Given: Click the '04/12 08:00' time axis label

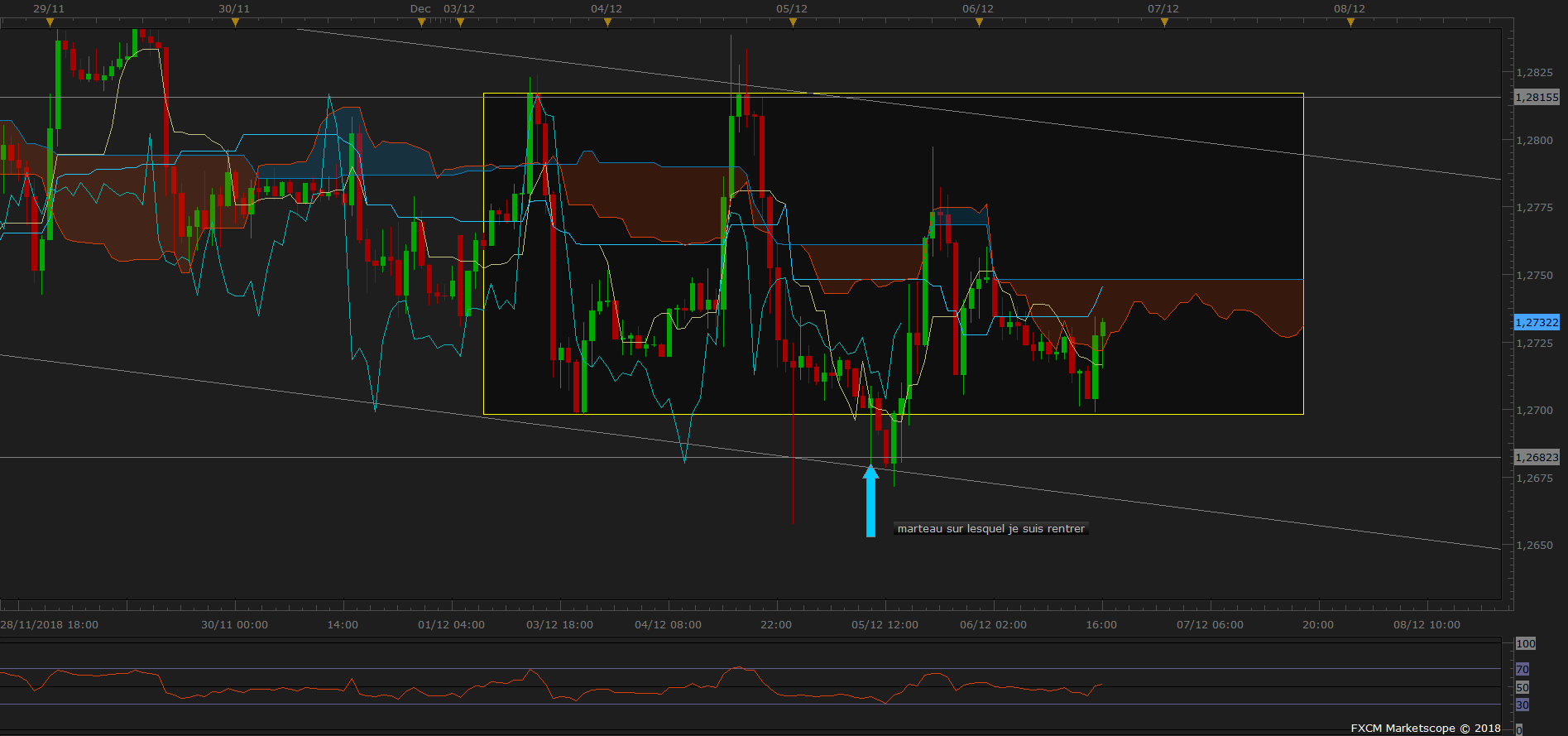Looking at the screenshot, I should (669, 625).
